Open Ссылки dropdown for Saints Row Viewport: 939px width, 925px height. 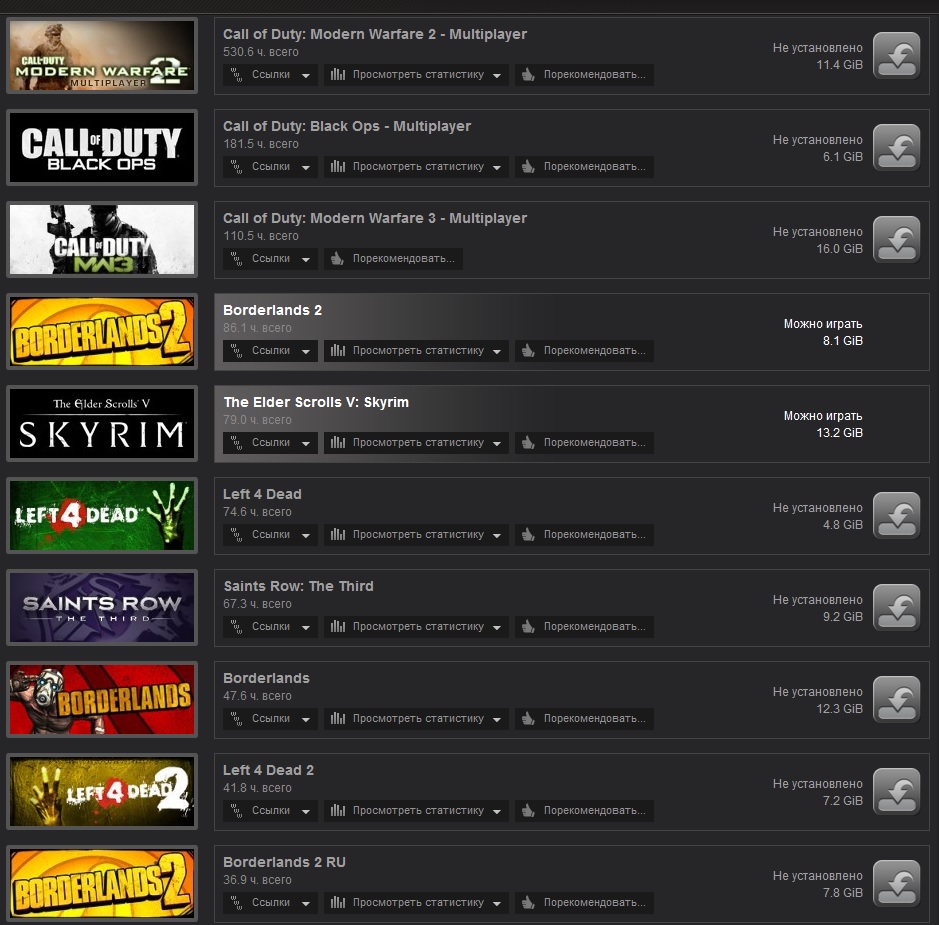pos(270,627)
